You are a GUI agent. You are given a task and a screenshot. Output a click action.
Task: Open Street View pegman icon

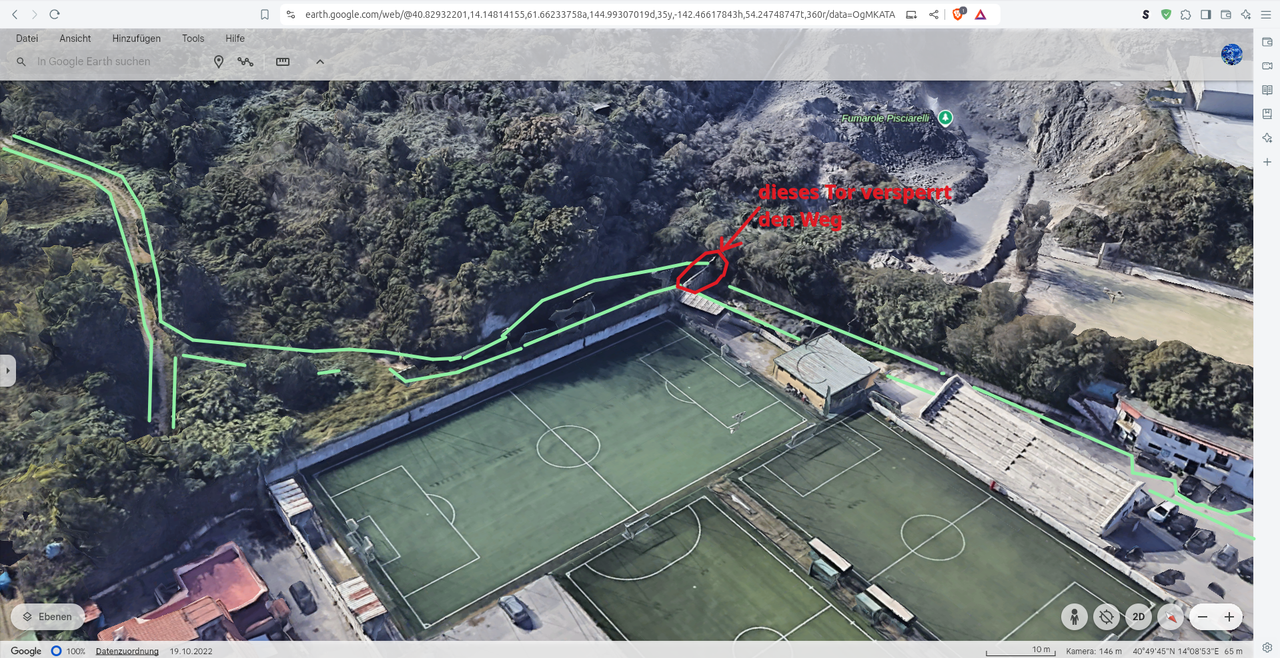(1075, 617)
